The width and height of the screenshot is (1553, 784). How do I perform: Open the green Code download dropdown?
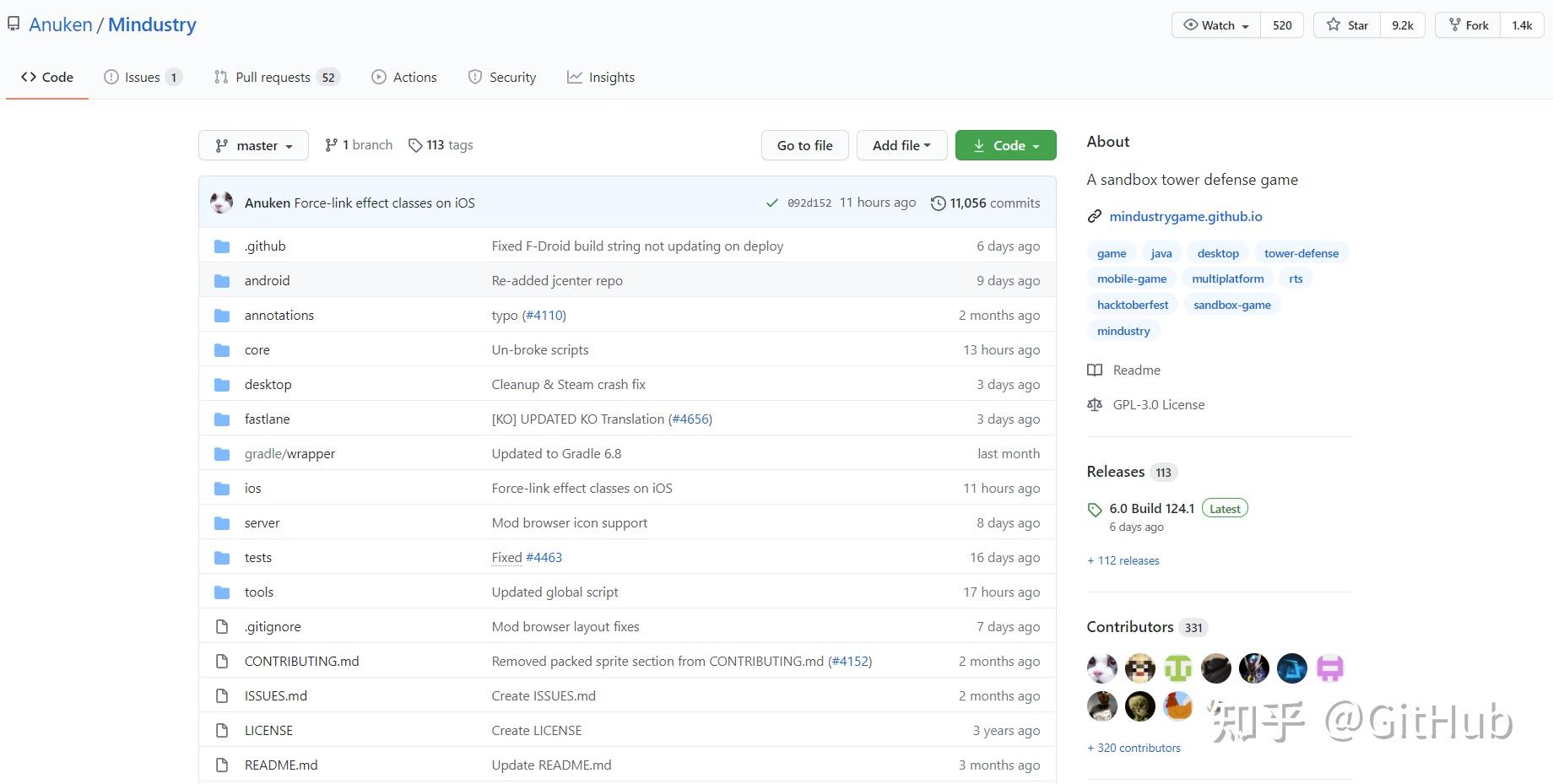1005,145
